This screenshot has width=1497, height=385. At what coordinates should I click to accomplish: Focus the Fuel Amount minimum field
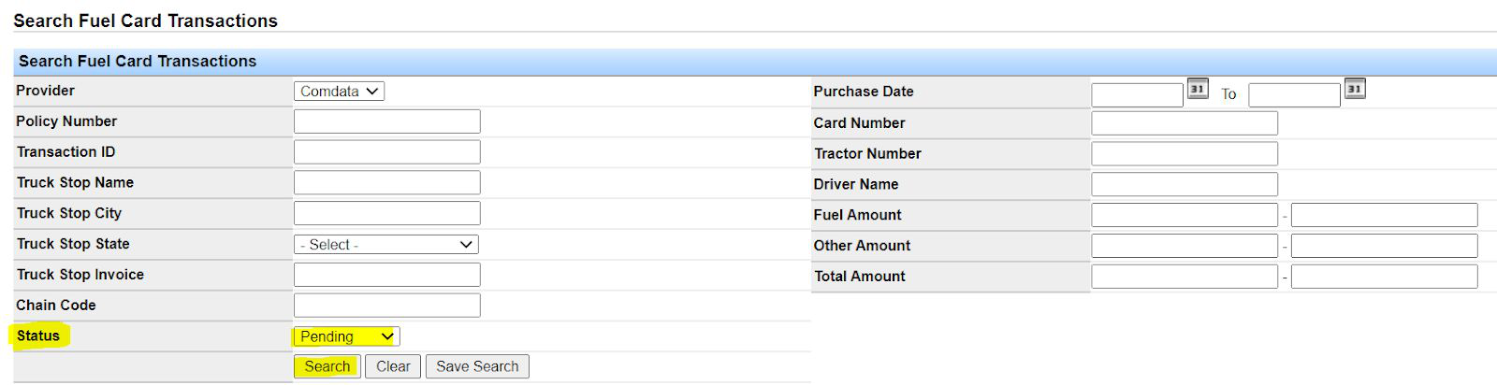click(1184, 215)
